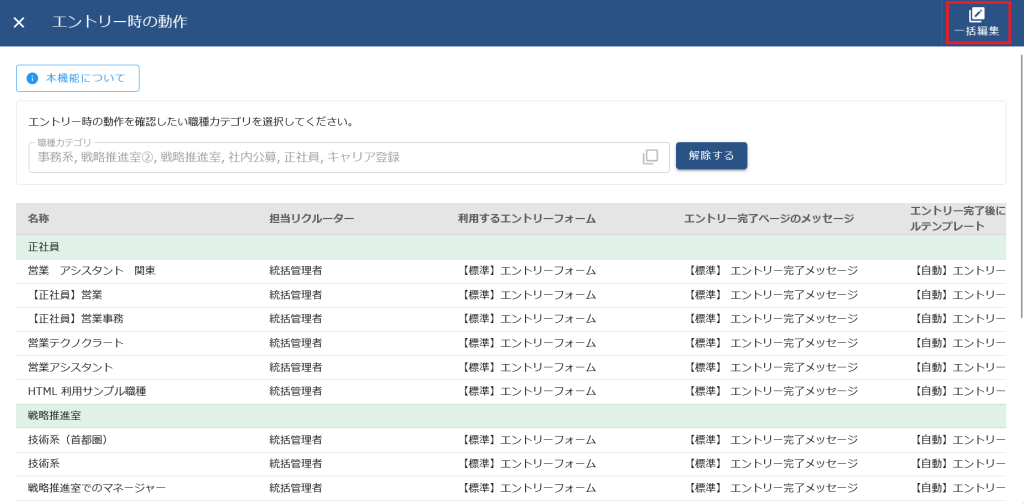Select the 技術系（首都圏） row
The height and width of the screenshot is (504, 1024).
click(x=67, y=440)
